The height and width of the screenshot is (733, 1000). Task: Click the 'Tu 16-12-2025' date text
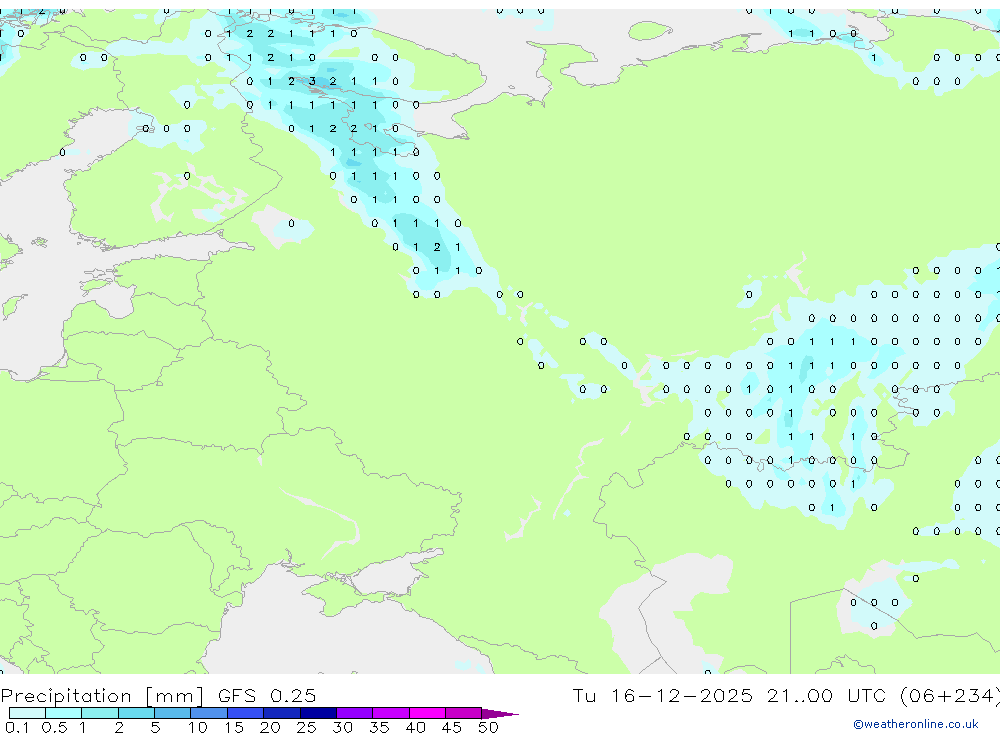point(663,695)
